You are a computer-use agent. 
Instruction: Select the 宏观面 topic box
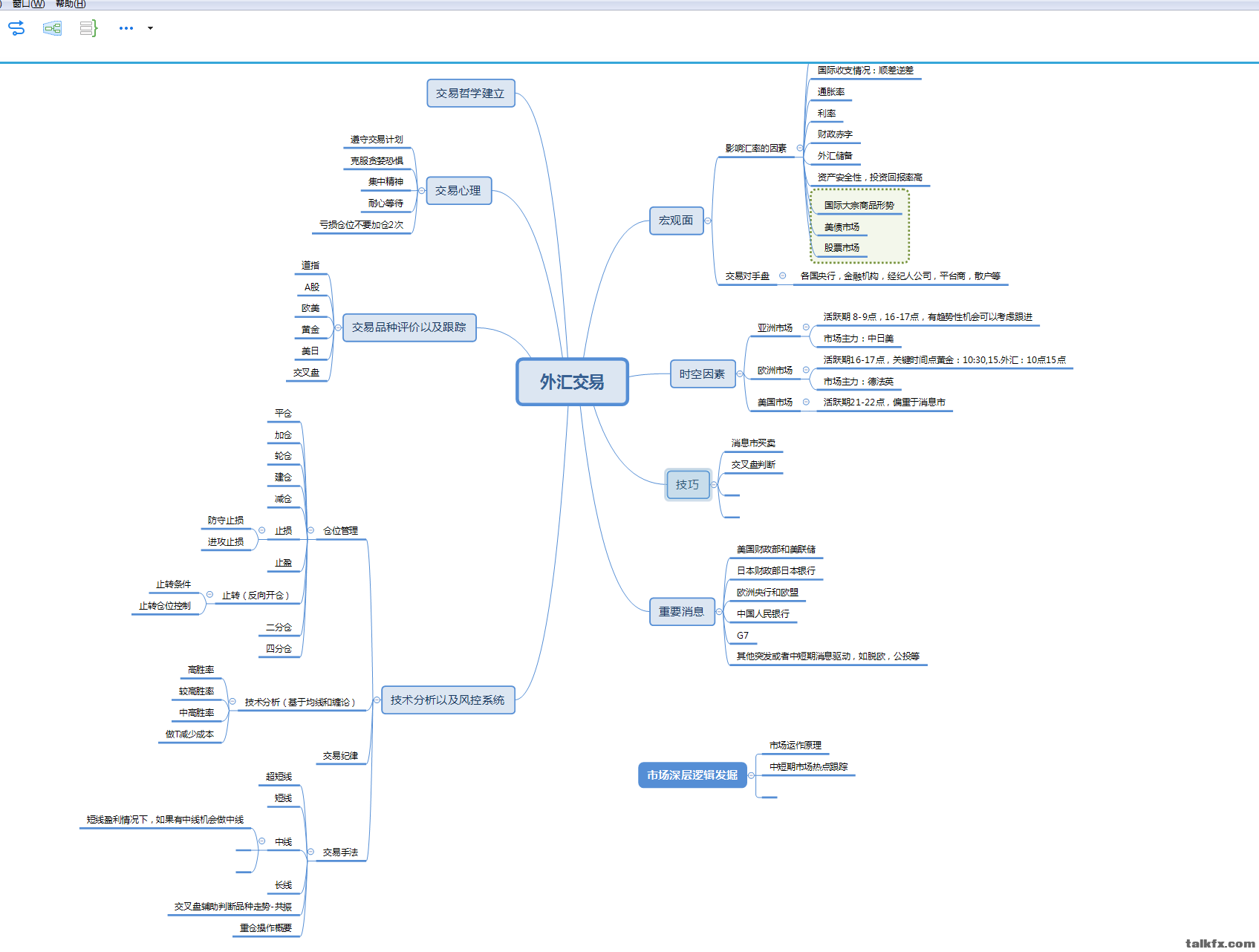(677, 221)
